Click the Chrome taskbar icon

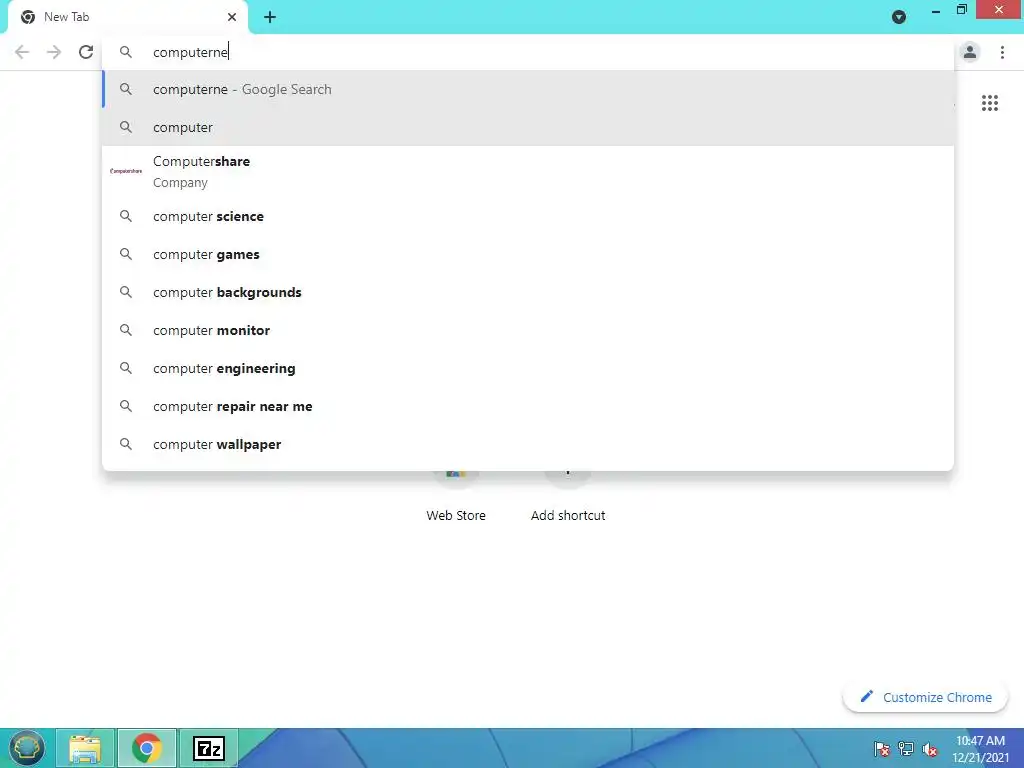click(x=147, y=748)
